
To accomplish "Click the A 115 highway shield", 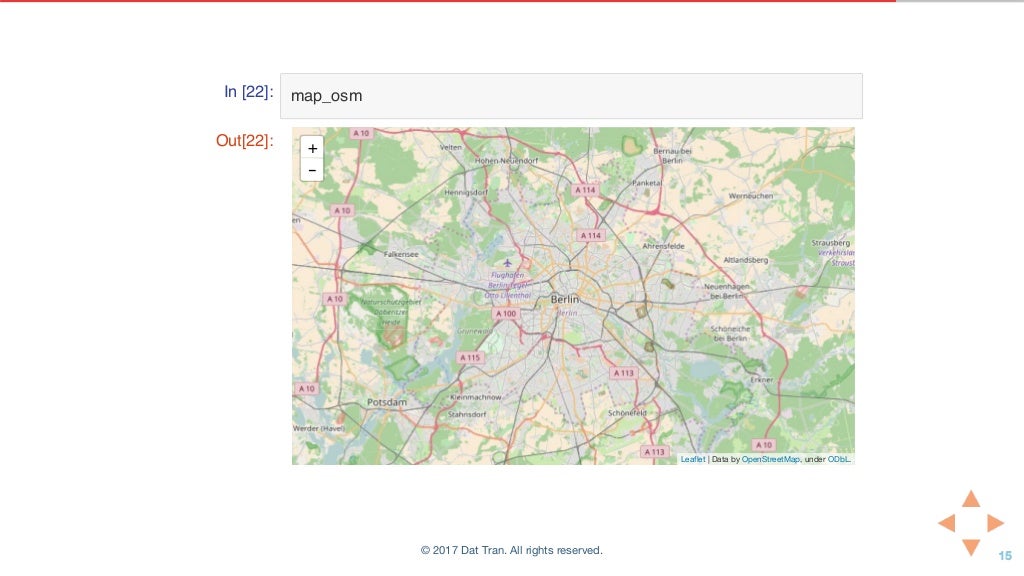I will 470,357.
